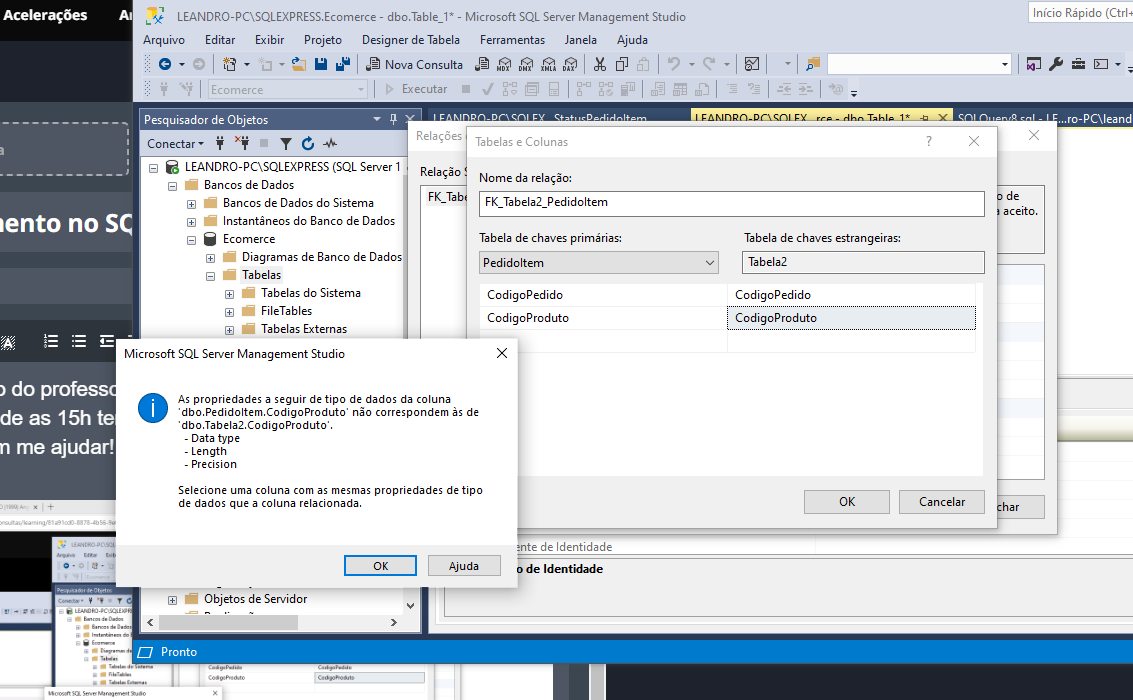Click the New Project toolbar icon

[230, 64]
